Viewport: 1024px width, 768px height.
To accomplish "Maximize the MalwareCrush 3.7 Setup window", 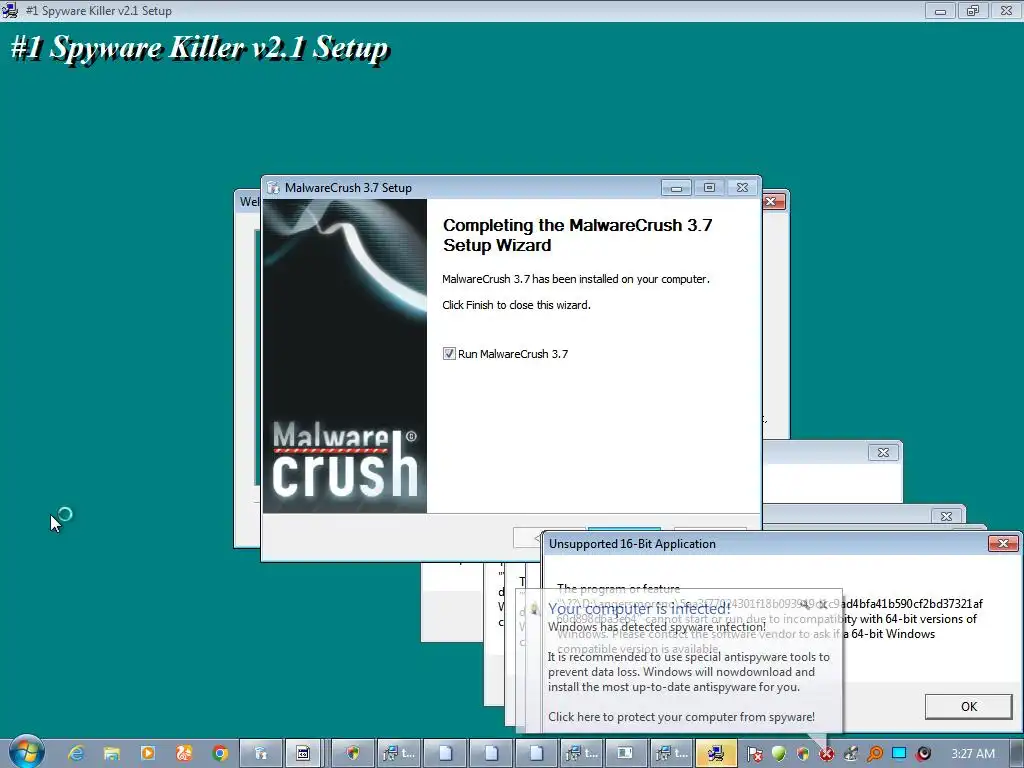I will point(709,188).
